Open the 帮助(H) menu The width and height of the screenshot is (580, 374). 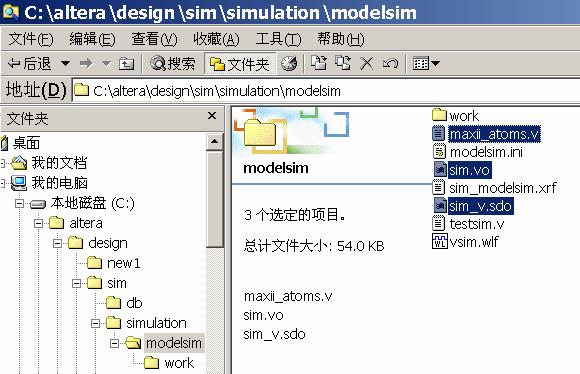(x=341, y=39)
